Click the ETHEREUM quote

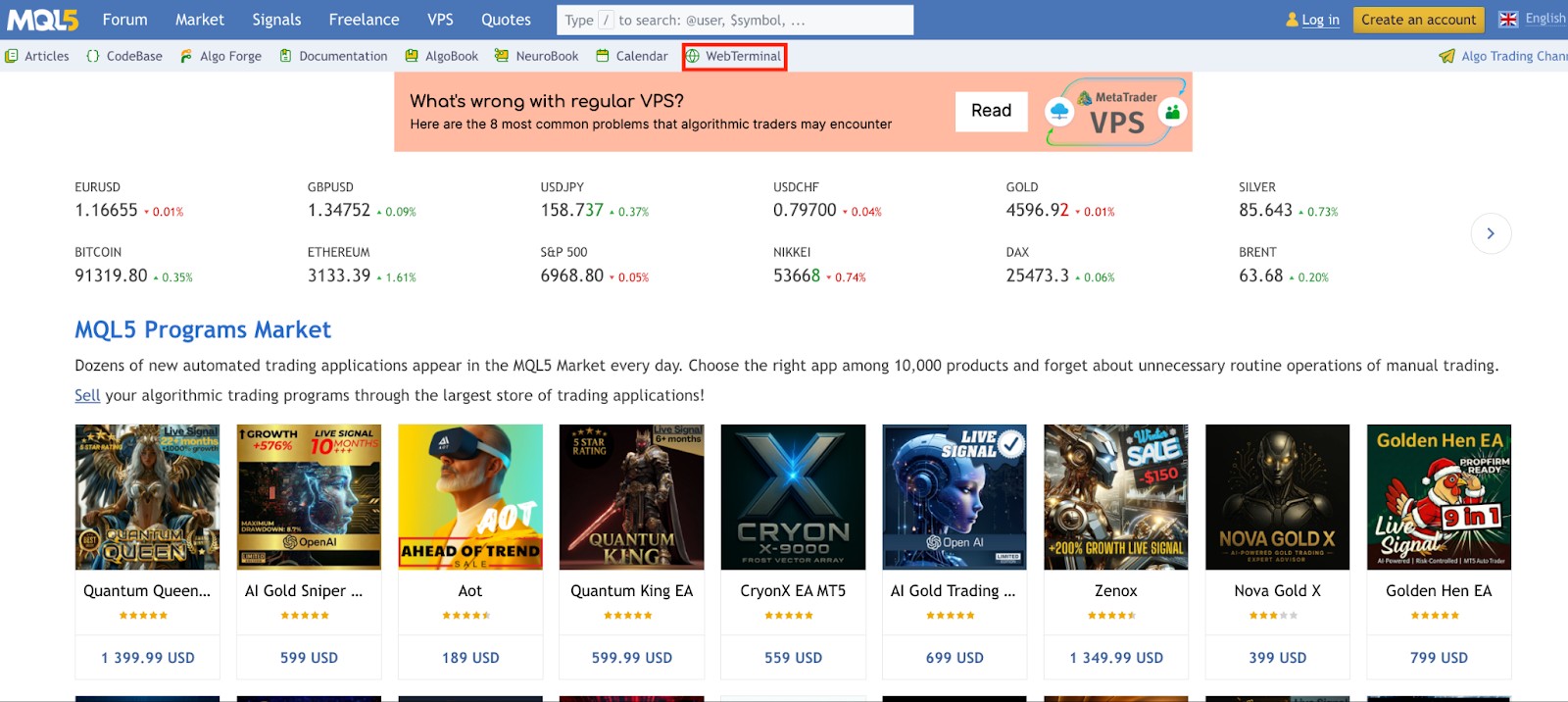coord(362,266)
